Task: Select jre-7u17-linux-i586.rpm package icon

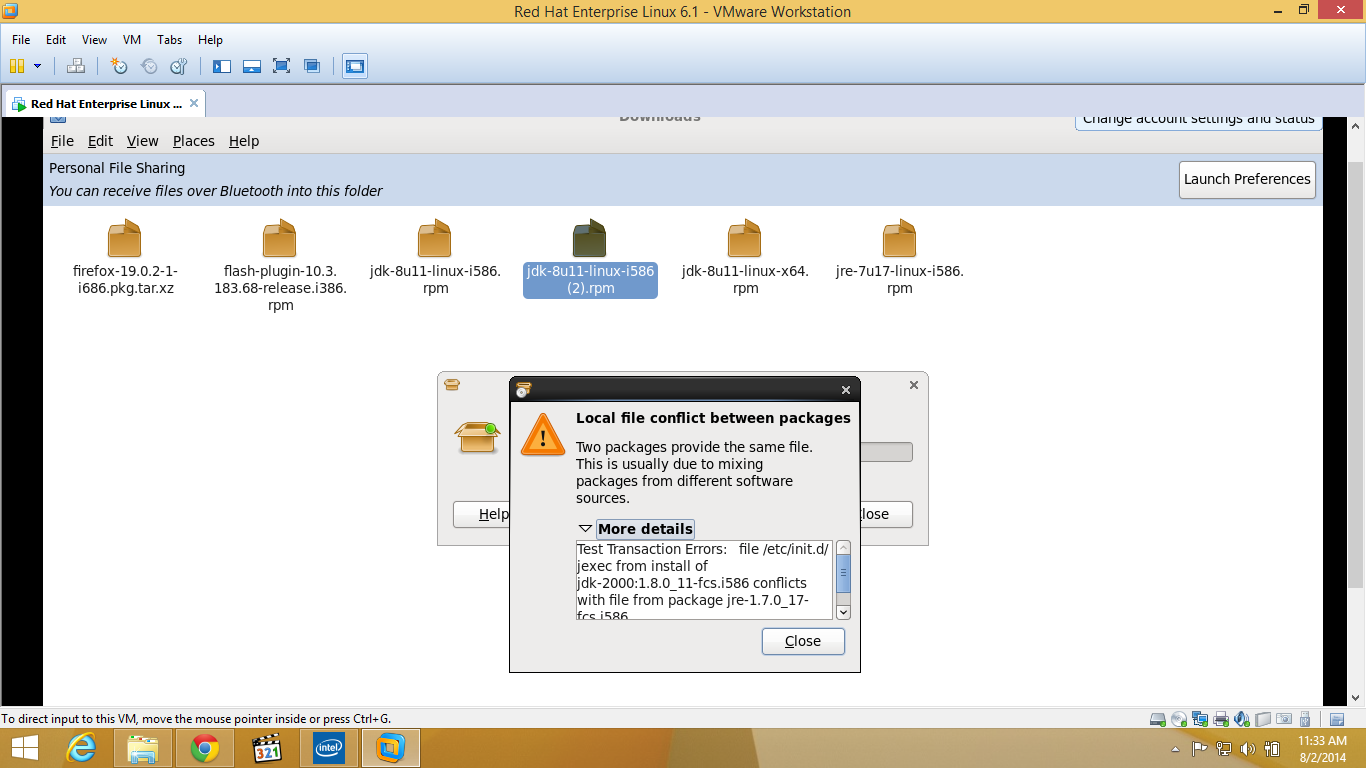Action: [900, 239]
